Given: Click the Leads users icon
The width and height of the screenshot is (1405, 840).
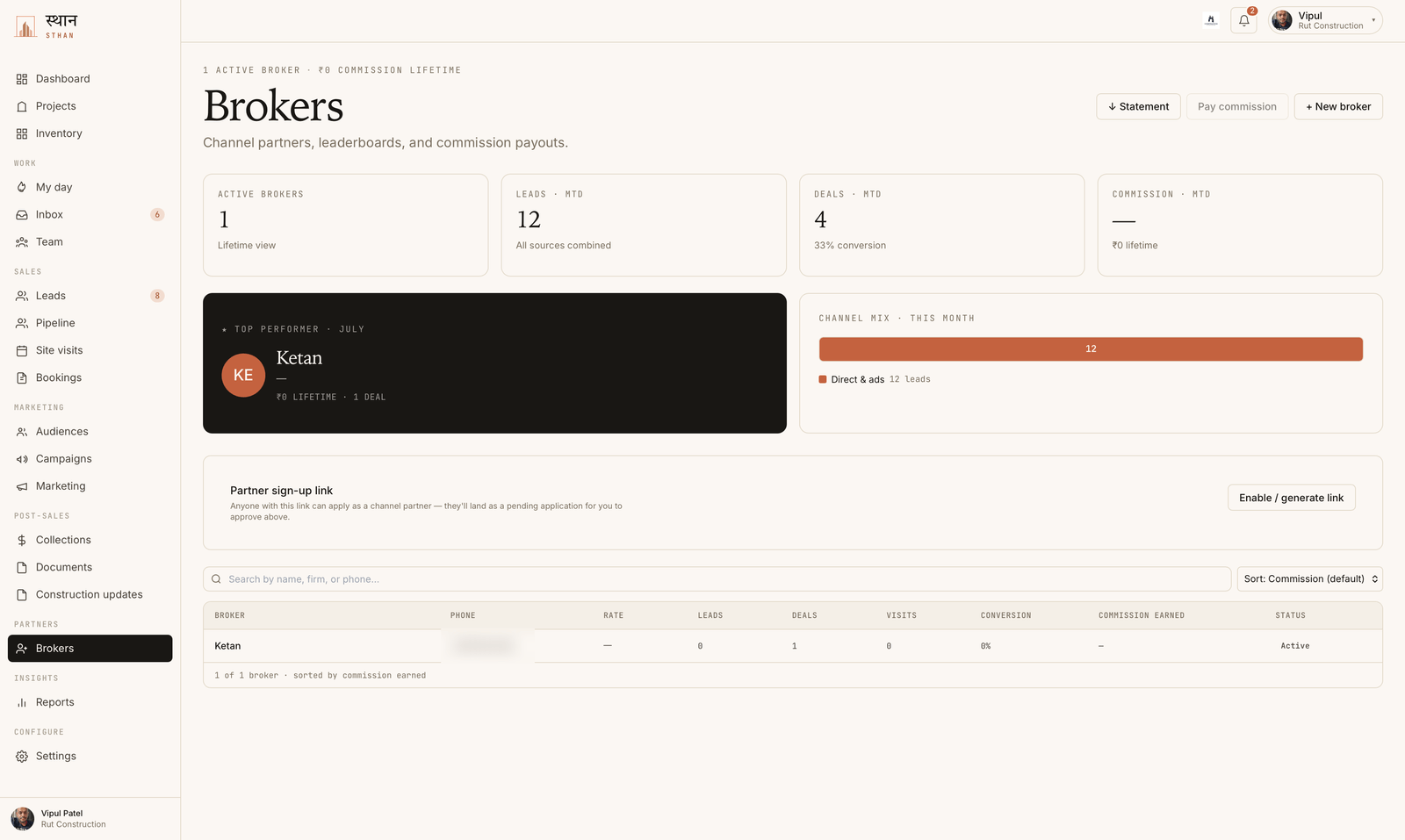Looking at the screenshot, I should tap(22, 296).
